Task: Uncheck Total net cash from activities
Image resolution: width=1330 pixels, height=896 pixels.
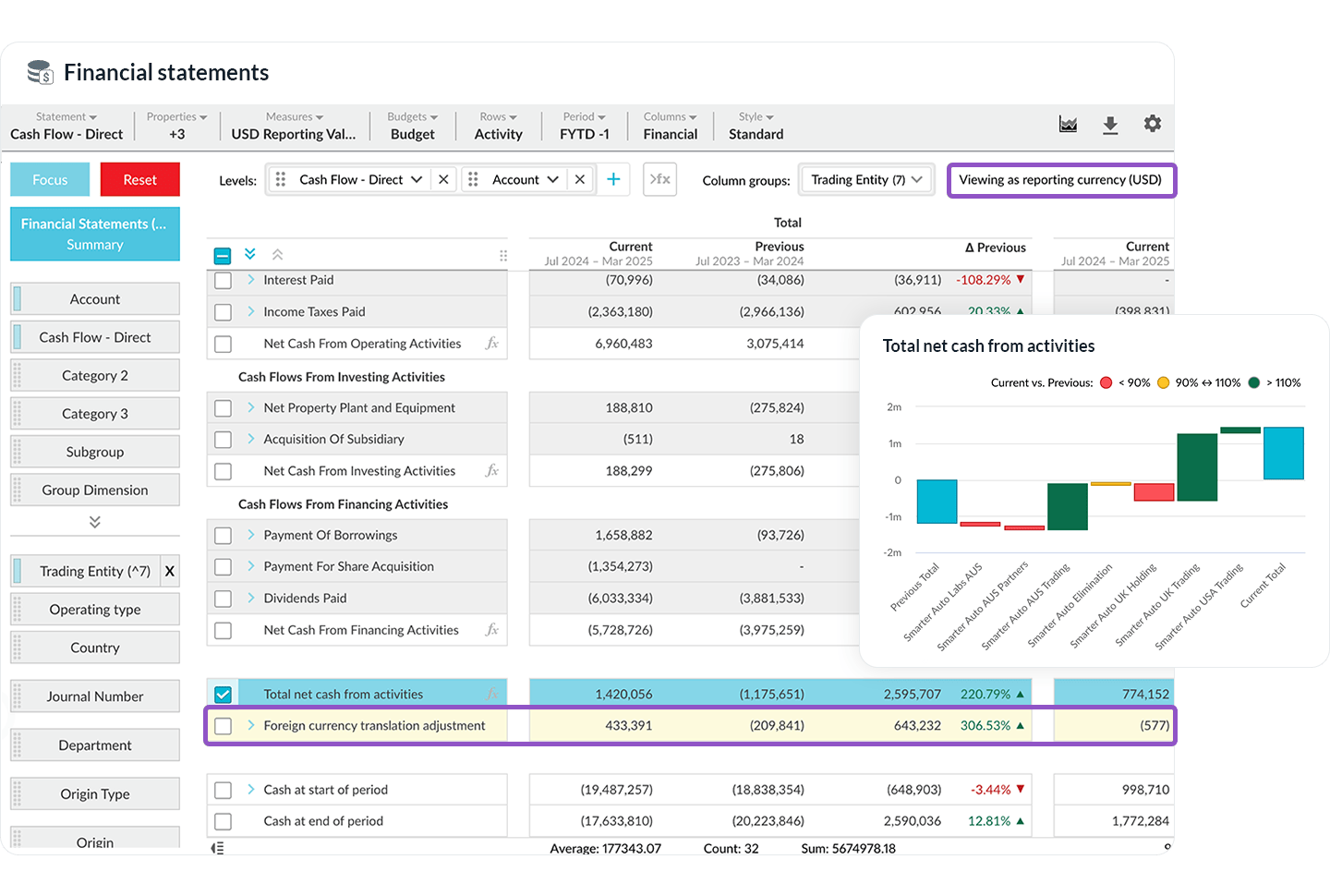Action: tap(223, 693)
